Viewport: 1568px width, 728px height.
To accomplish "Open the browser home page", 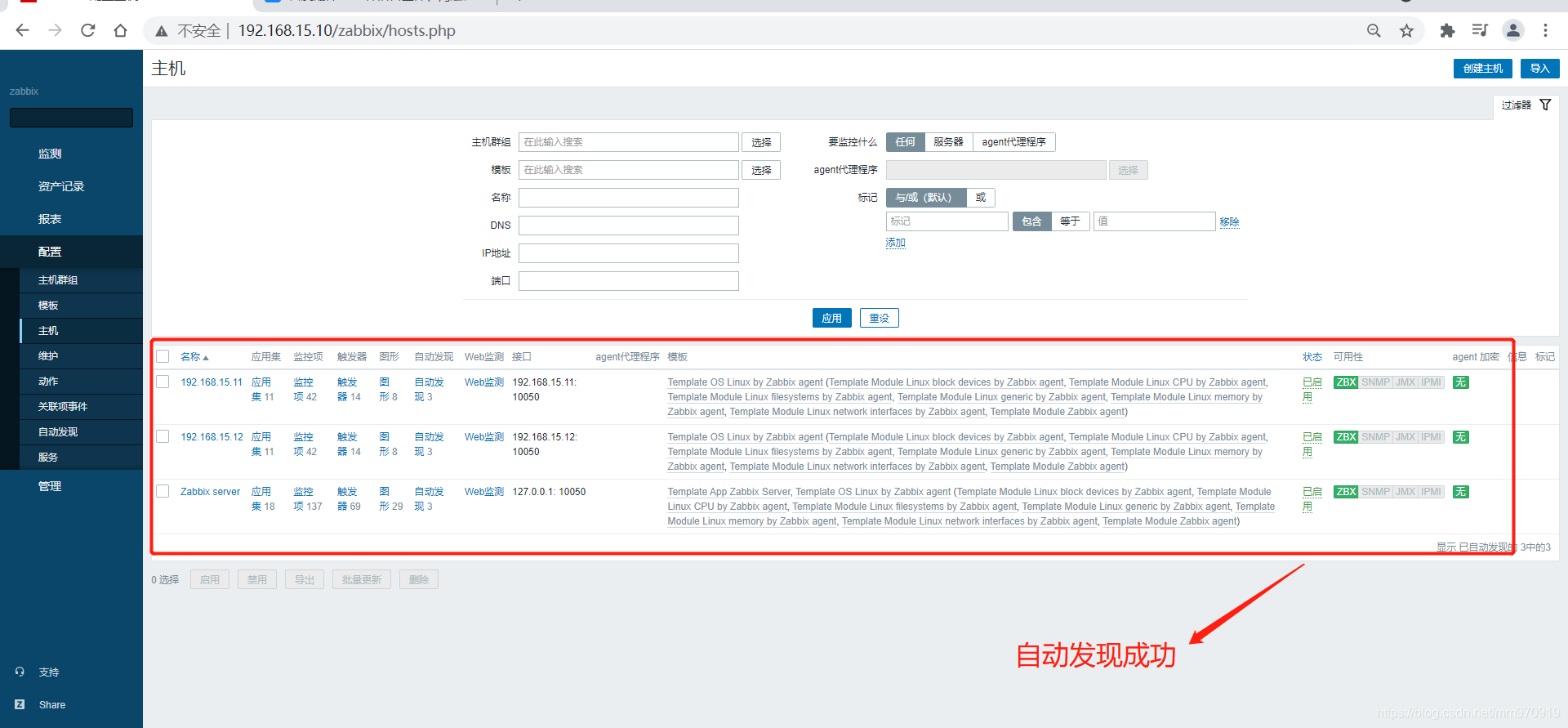I will pyautogui.click(x=121, y=30).
